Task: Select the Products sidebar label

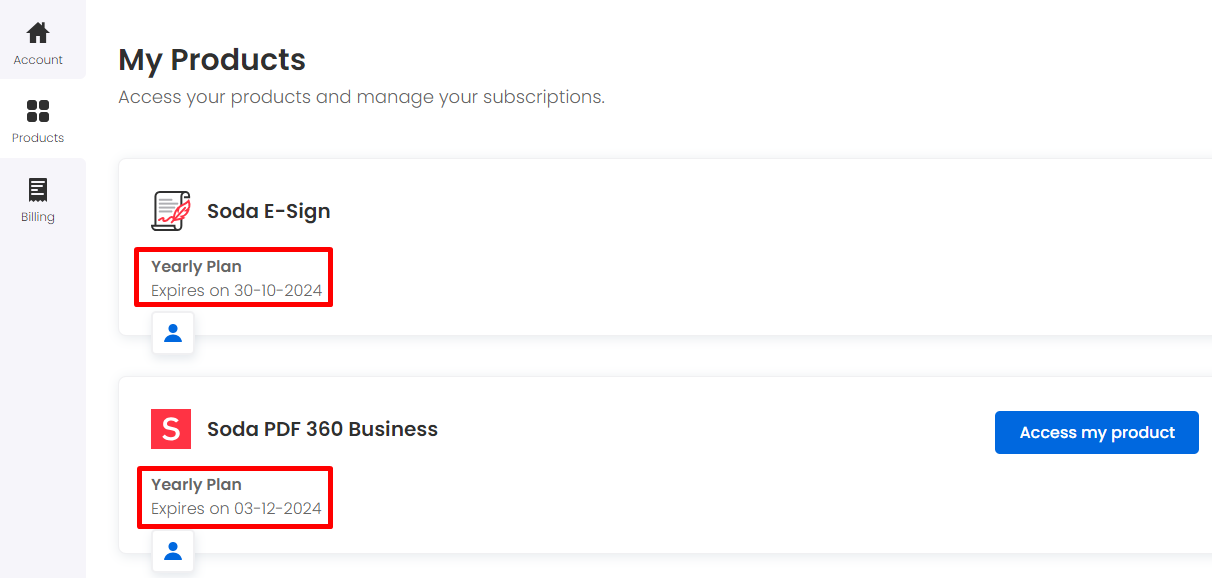Action: click(38, 138)
